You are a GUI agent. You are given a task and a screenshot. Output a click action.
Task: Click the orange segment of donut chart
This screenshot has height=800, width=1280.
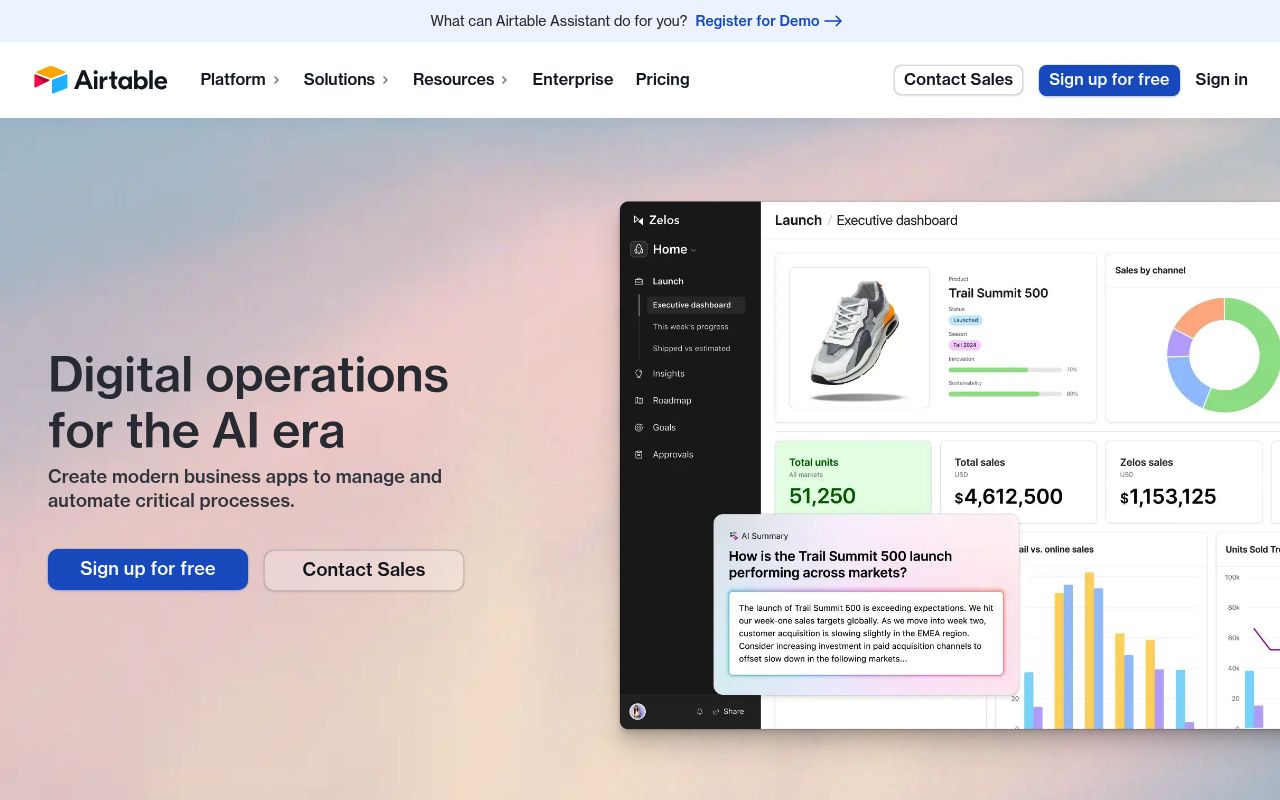point(1201,315)
